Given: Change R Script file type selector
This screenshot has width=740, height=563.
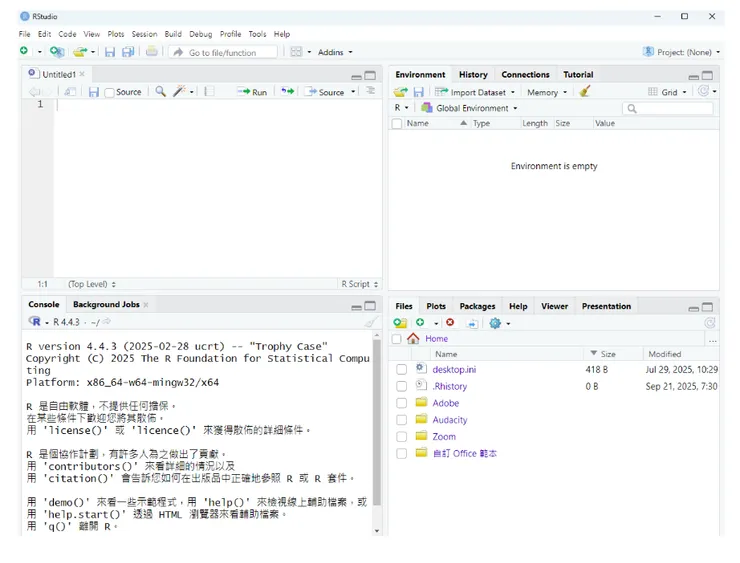Looking at the screenshot, I should click(x=360, y=284).
